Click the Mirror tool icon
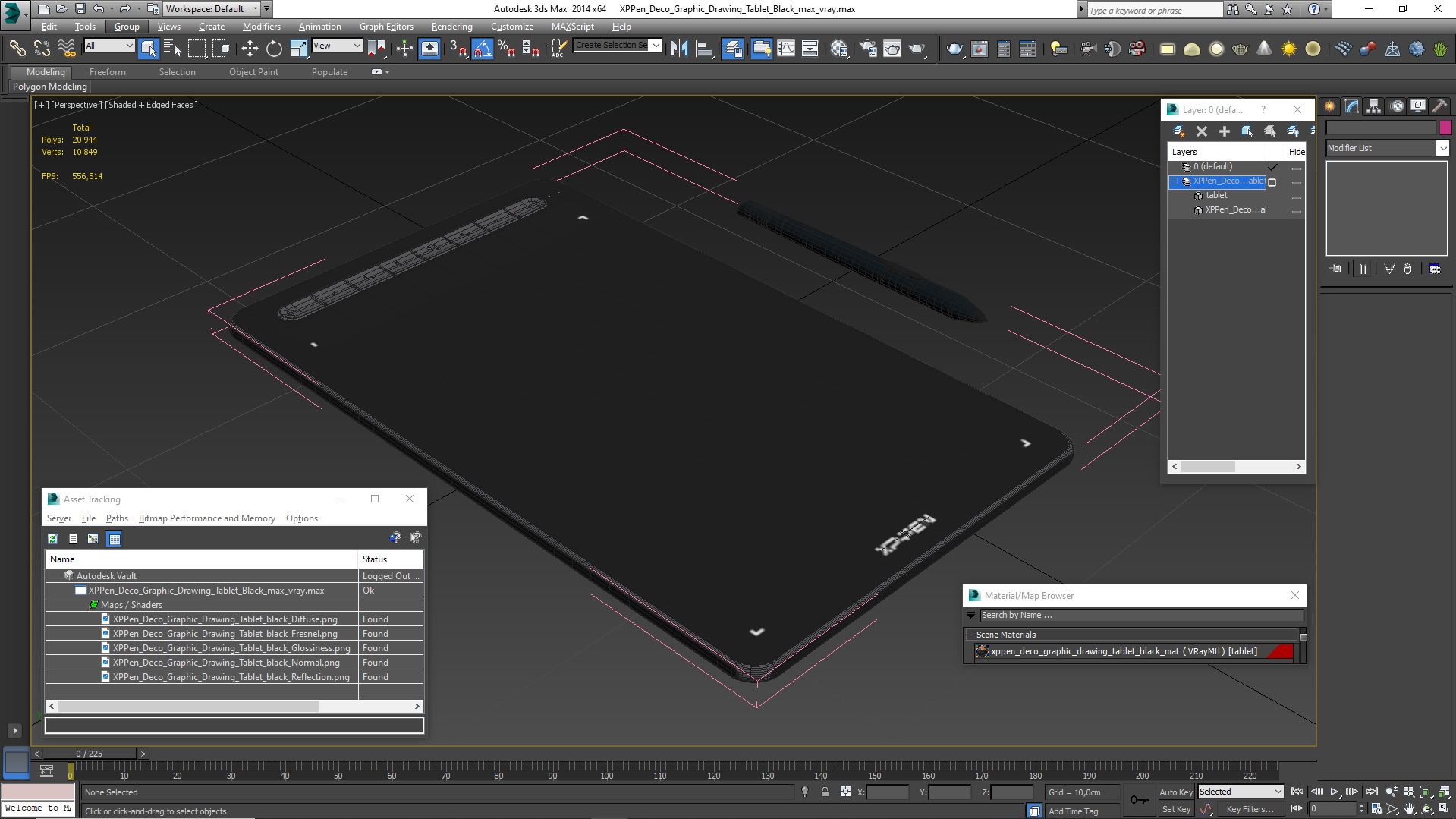The image size is (1456, 819). click(679, 49)
